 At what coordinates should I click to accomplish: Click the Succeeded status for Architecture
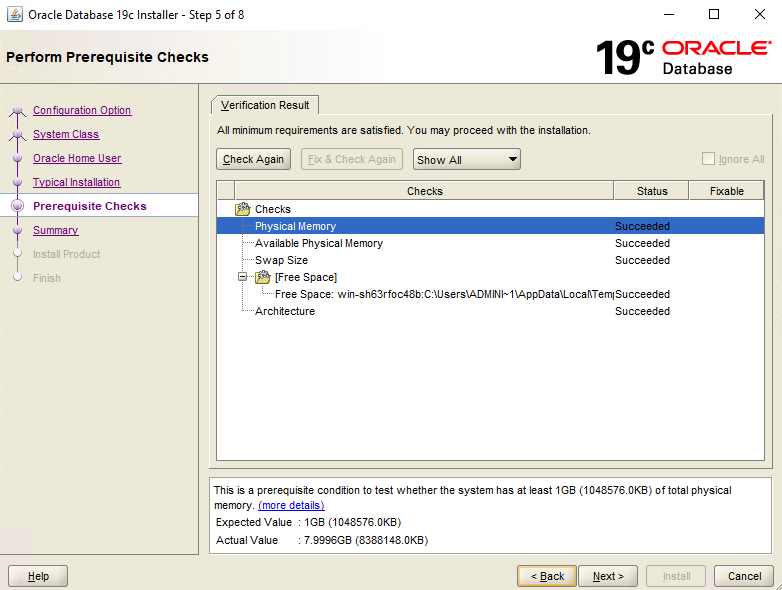click(642, 311)
